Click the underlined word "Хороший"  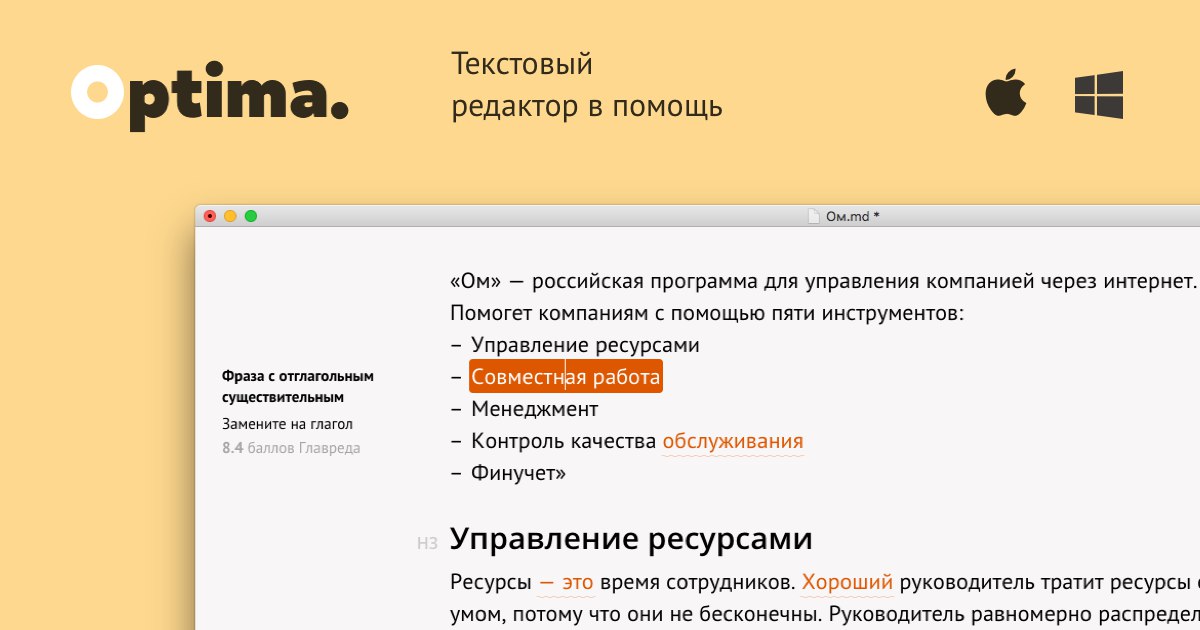click(x=847, y=582)
